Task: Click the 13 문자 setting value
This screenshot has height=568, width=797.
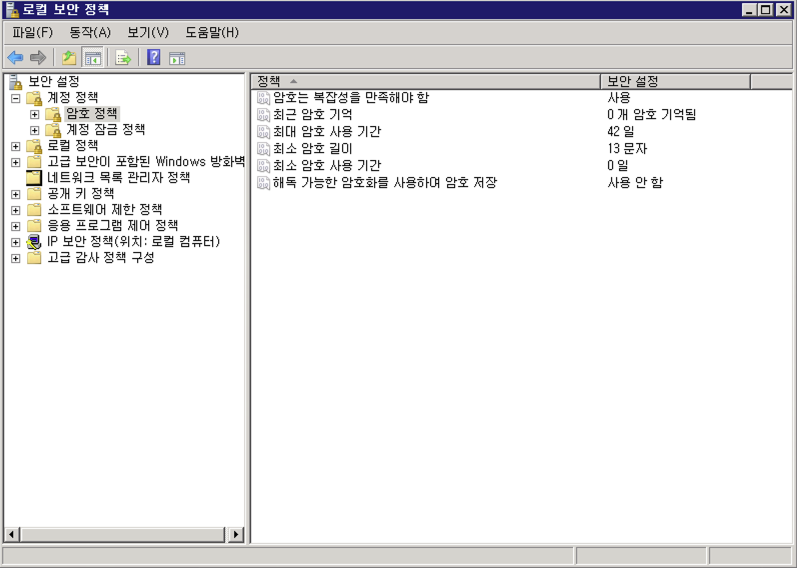Action: coord(627,148)
